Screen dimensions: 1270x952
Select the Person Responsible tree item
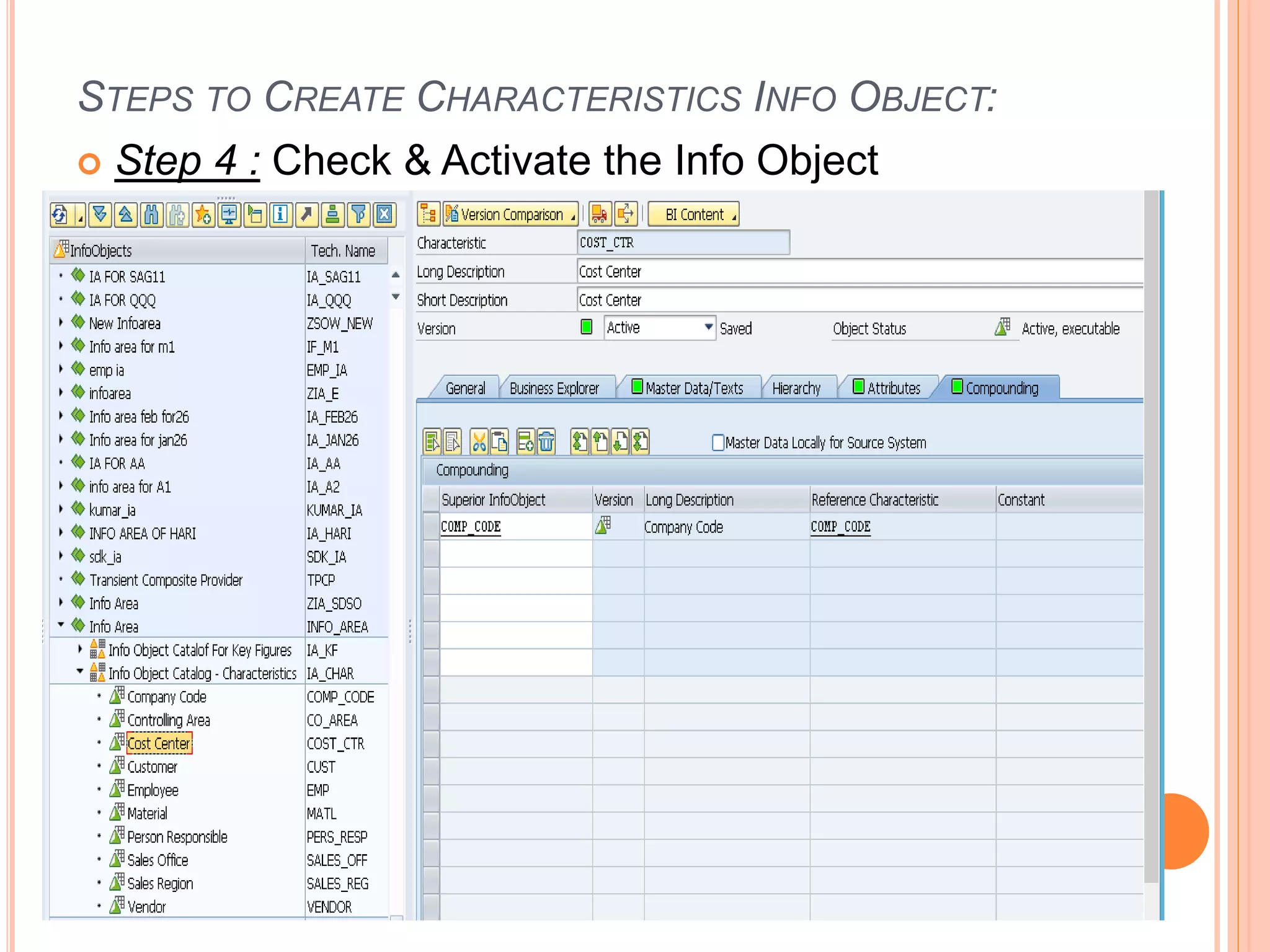[x=177, y=837]
